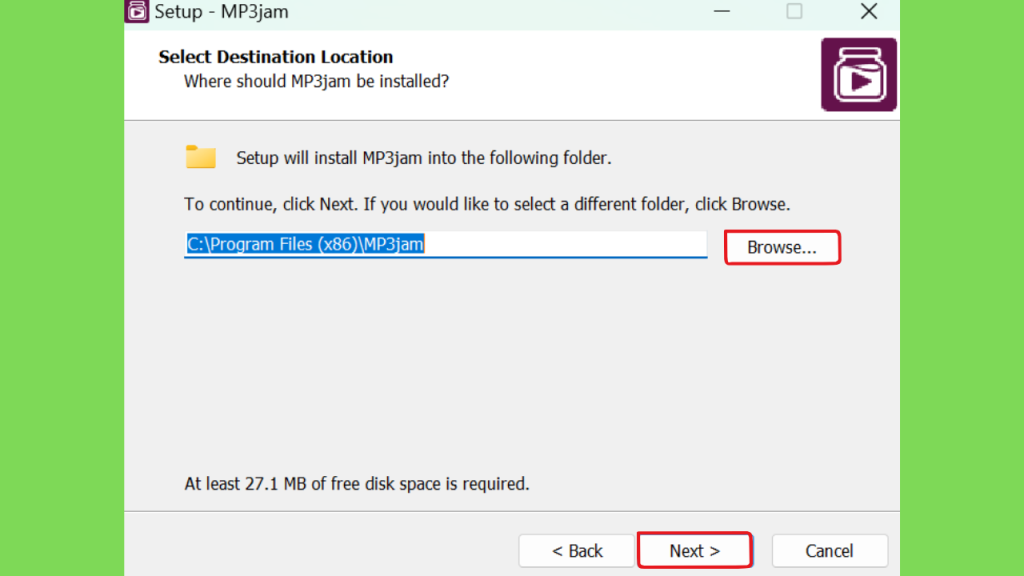Open the Browse folder dialog

[782, 248]
